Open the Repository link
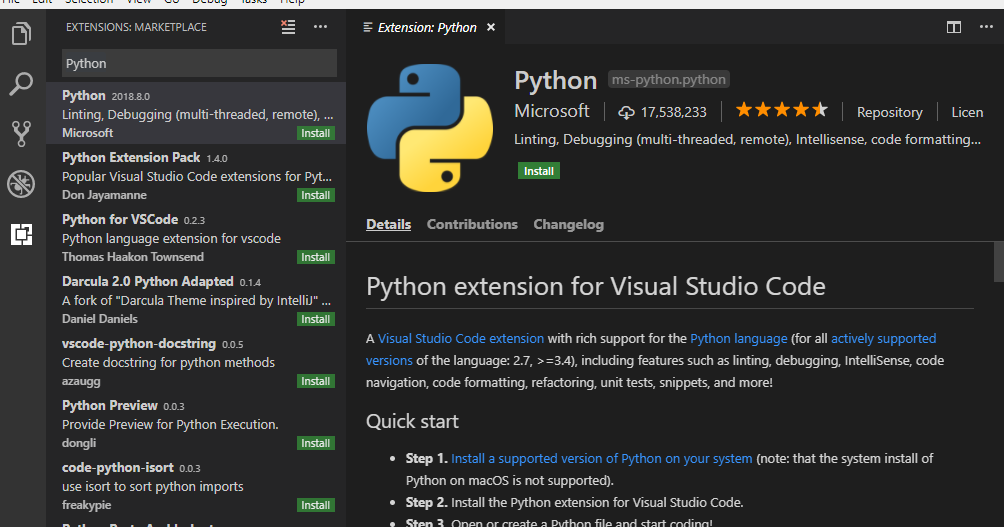 coord(889,112)
